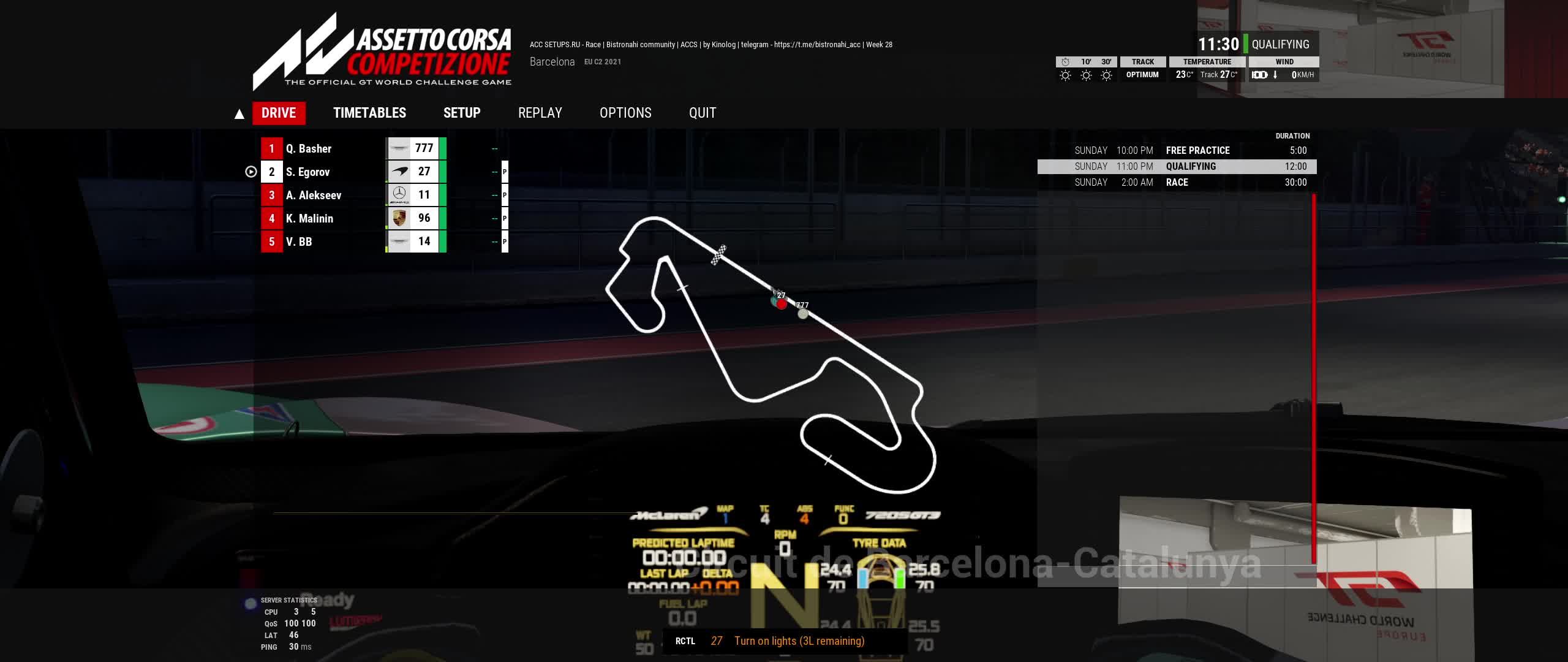Click the wind direction car icon
1568x662 pixels.
pos(1259,75)
